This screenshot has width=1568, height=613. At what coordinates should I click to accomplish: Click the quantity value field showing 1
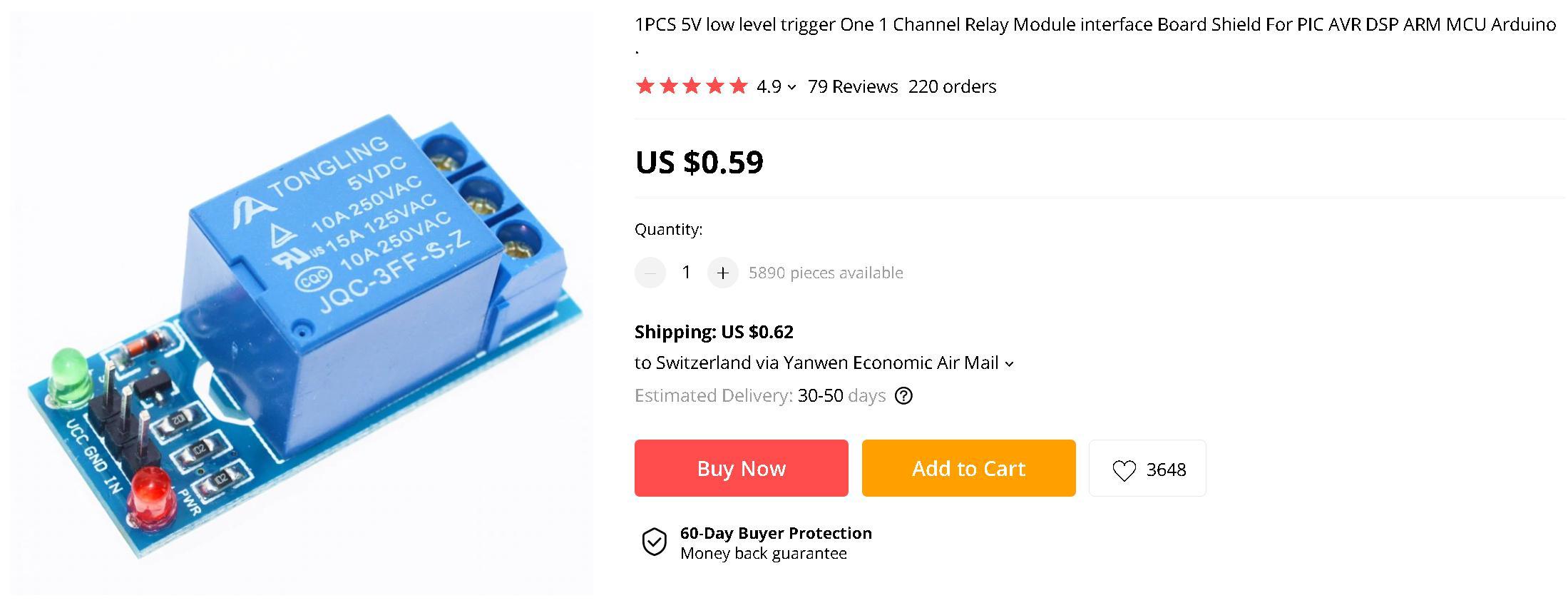click(686, 273)
